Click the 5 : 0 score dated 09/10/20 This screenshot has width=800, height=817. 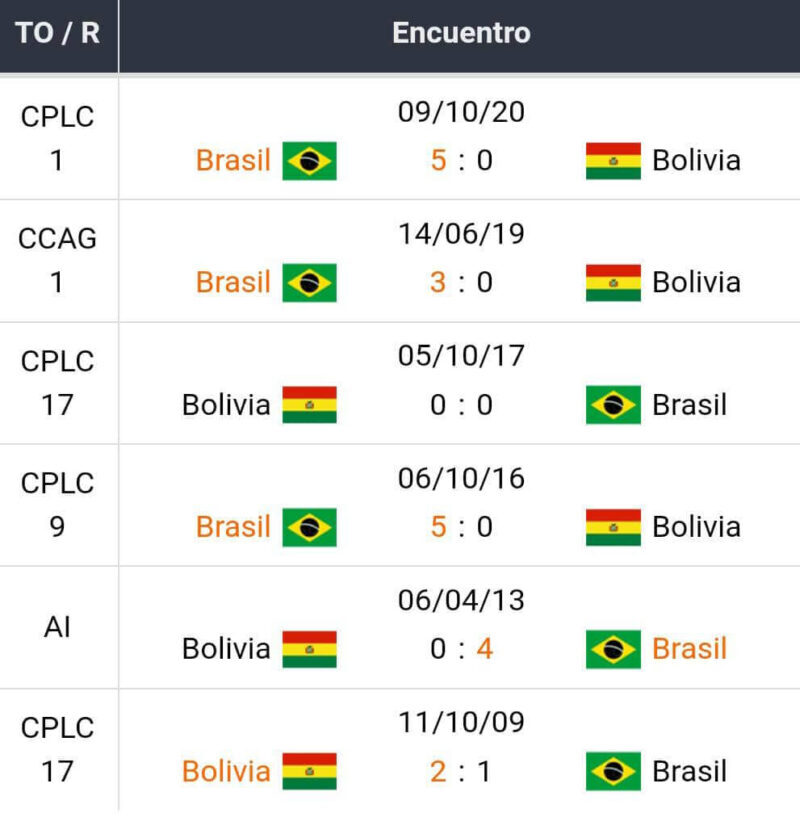point(461,161)
